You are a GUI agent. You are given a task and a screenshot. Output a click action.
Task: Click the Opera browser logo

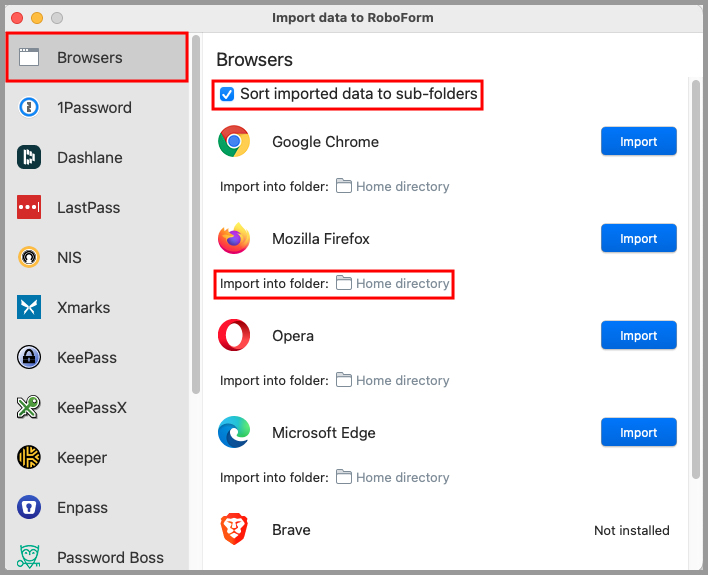point(234,336)
